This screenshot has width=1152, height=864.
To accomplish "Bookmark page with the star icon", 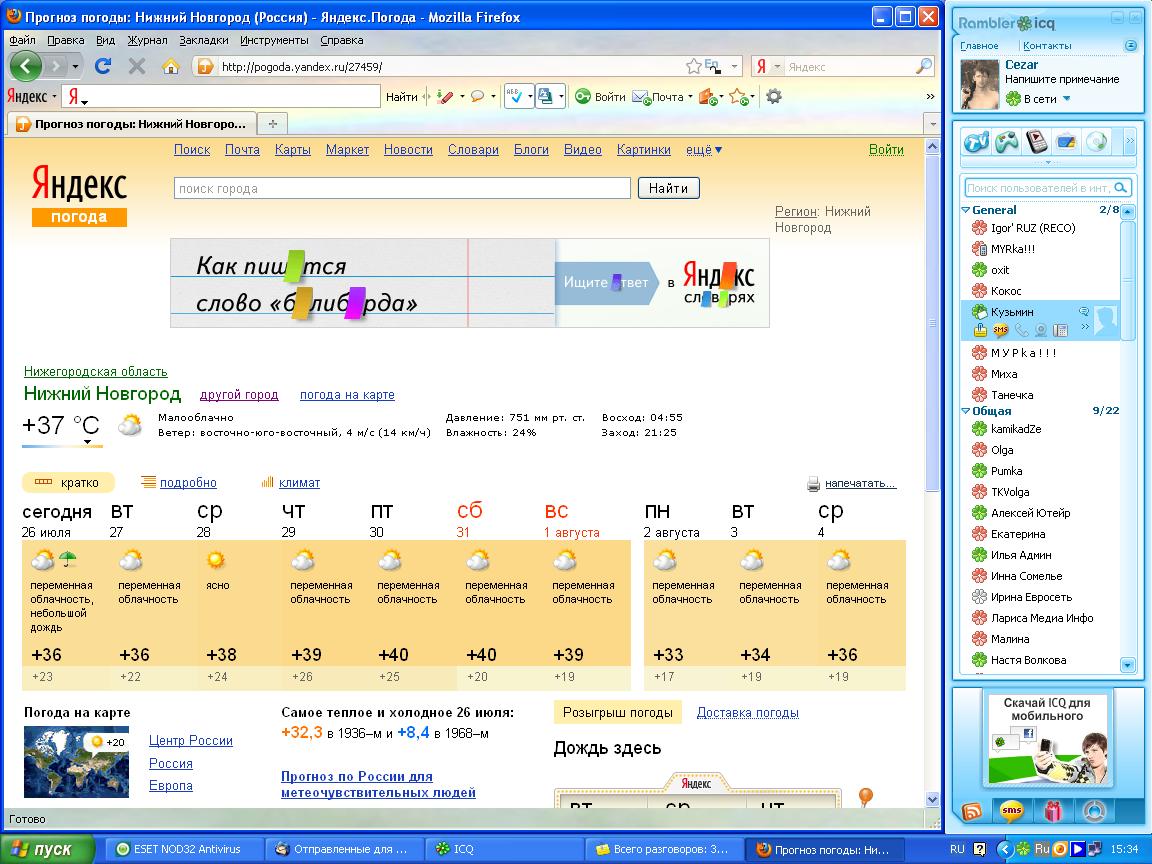I will point(693,67).
